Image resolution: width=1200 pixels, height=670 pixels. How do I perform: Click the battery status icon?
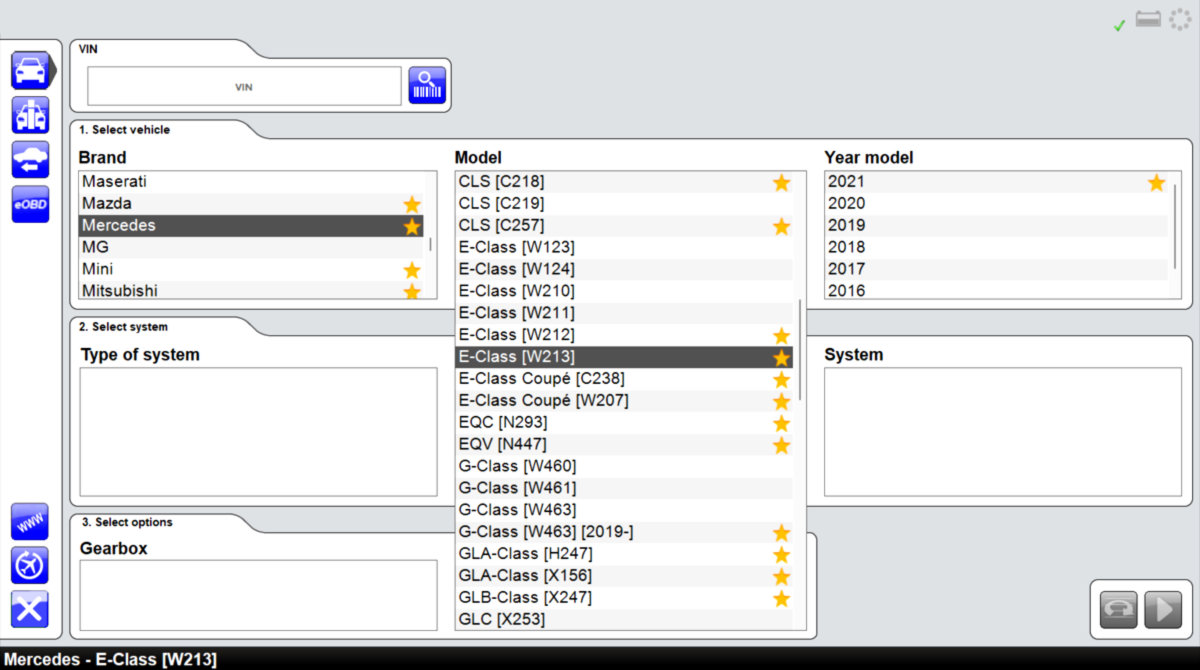(1148, 21)
